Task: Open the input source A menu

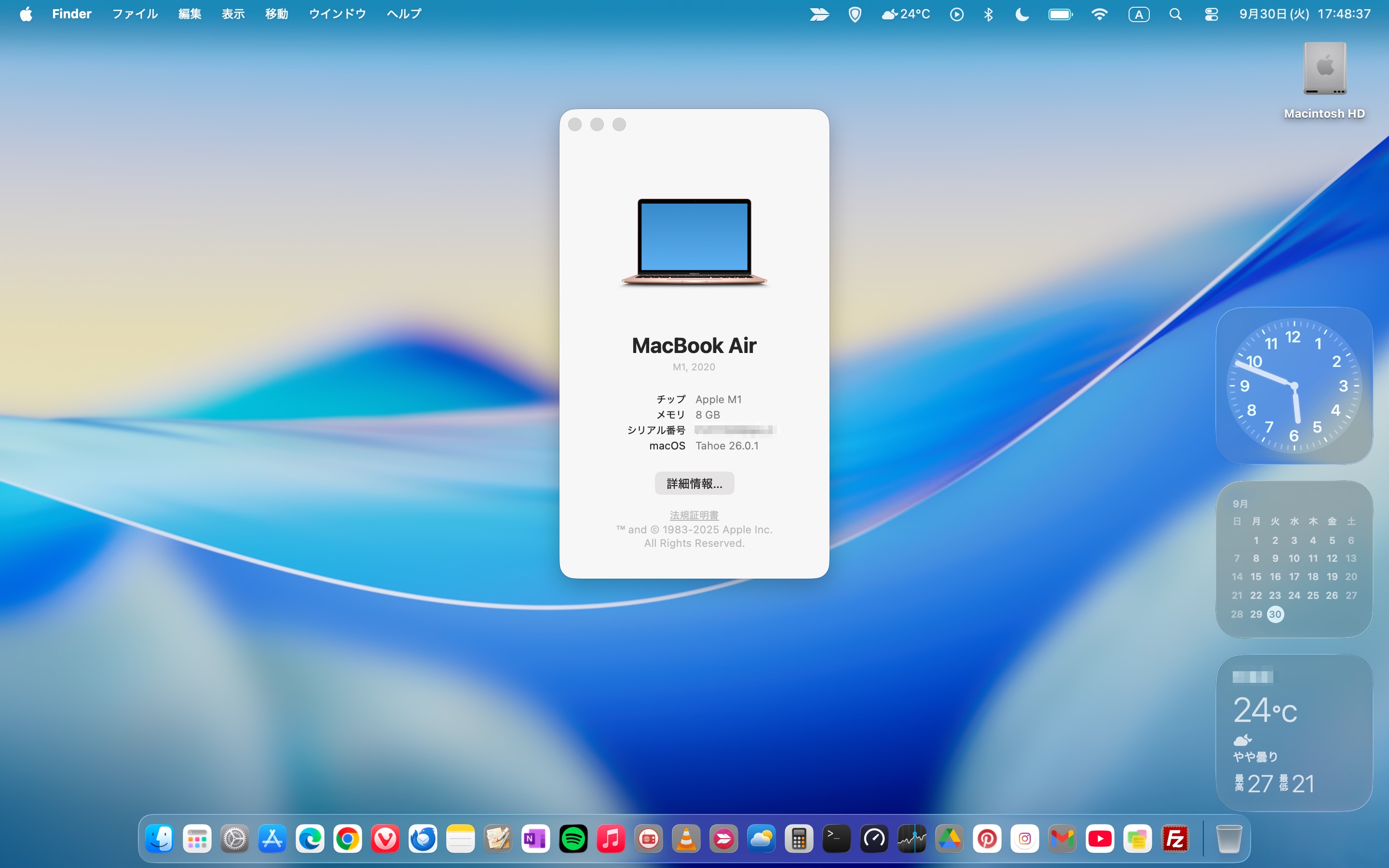Action: pos(1138,14)
